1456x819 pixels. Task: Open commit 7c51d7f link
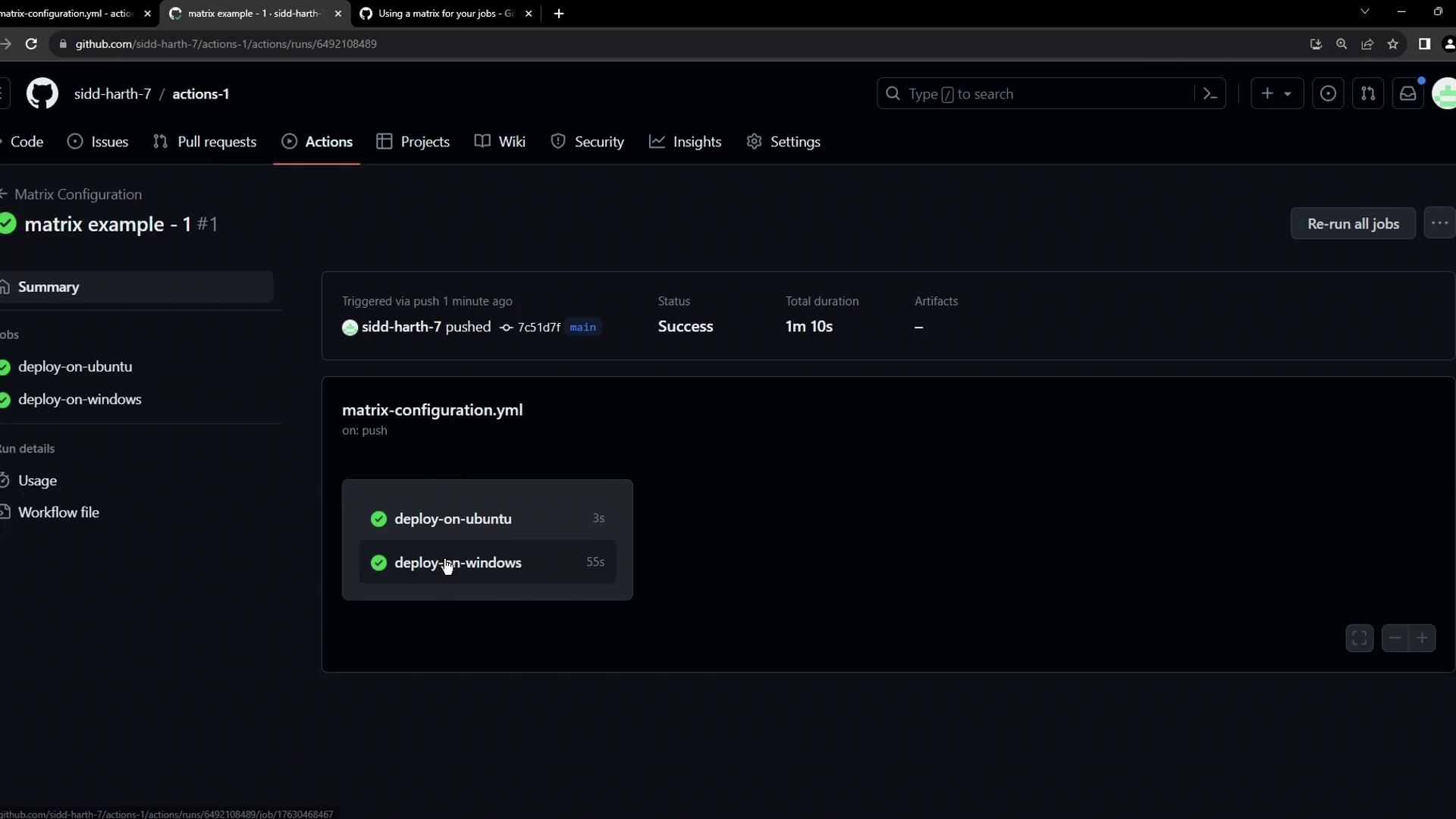(538, 328)
